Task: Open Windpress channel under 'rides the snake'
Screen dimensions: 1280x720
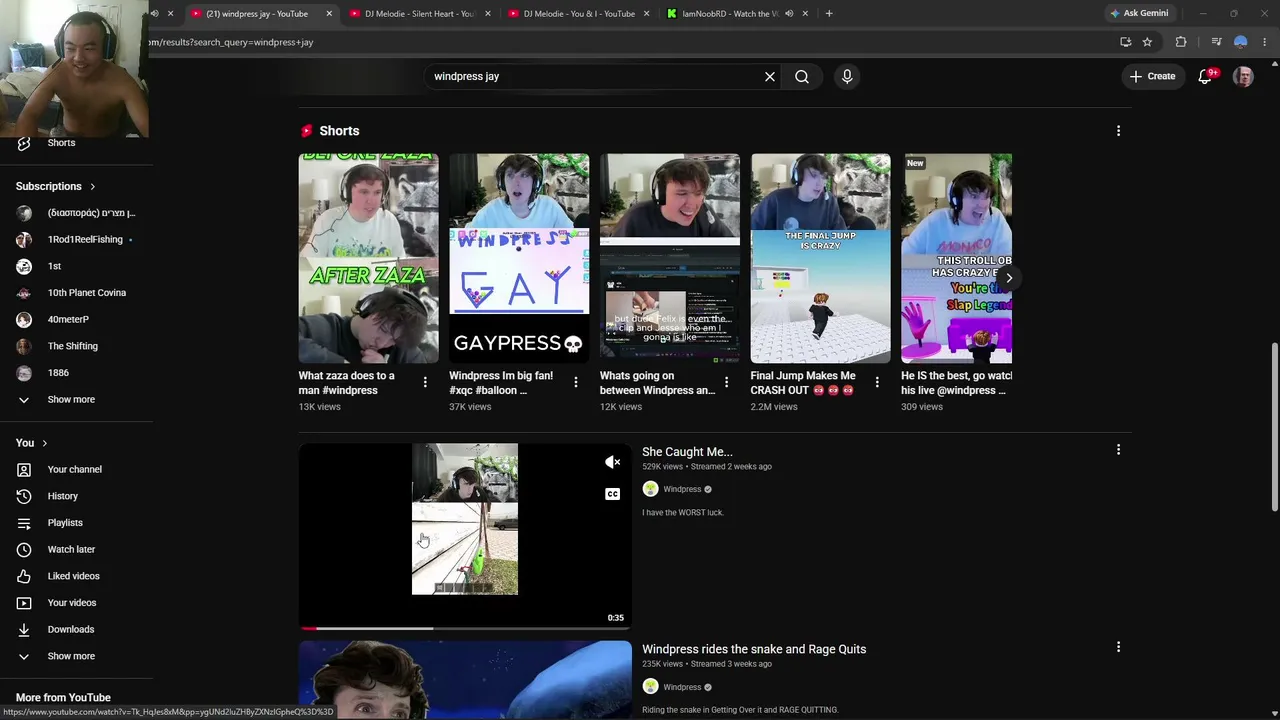Action: (682, 687)
